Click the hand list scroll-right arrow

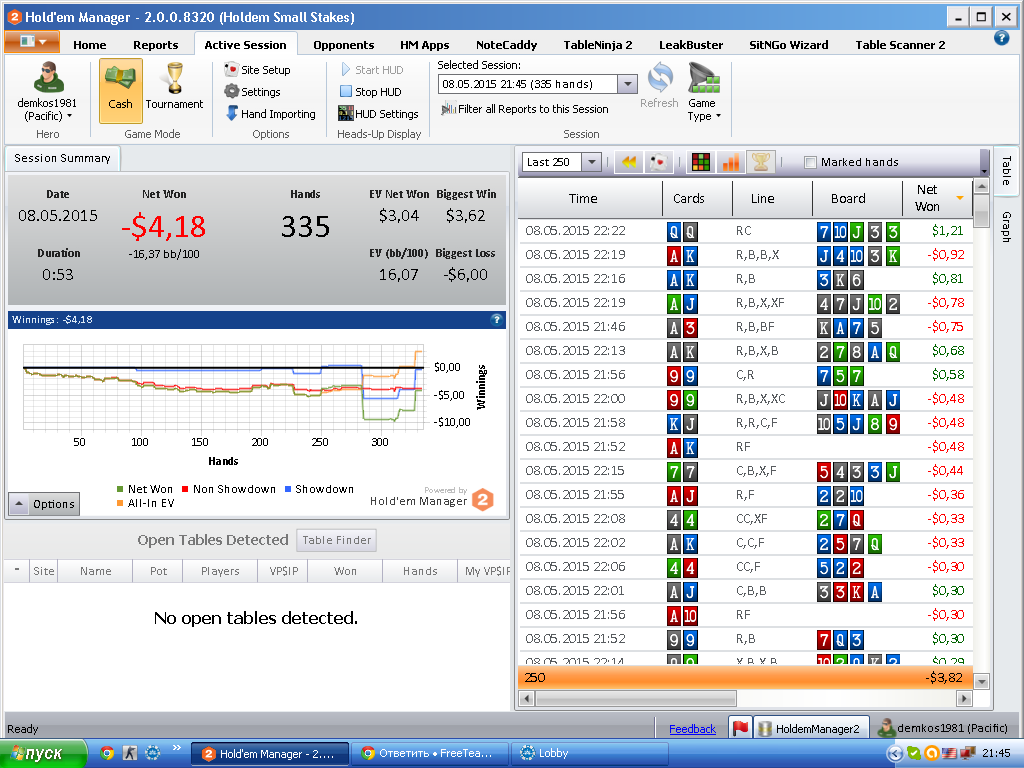[x=964, y=699]
